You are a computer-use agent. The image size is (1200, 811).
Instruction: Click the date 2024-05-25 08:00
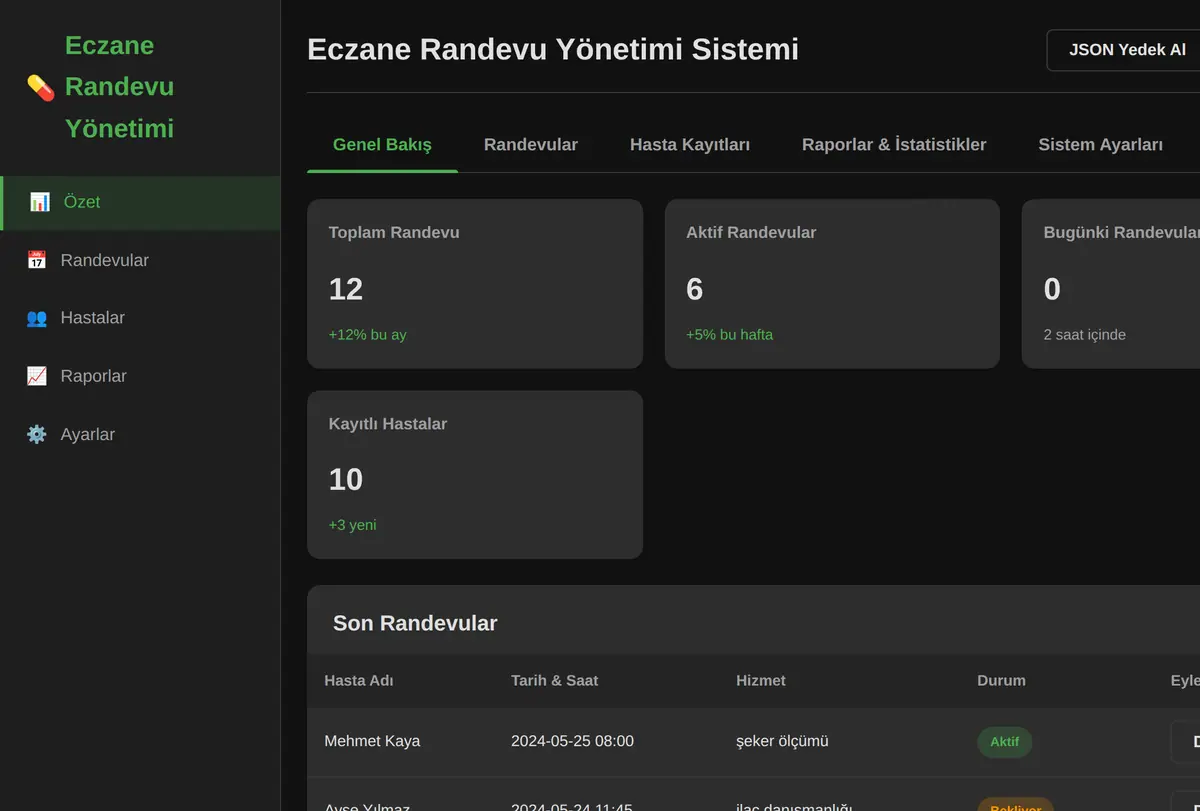[572, 742]
